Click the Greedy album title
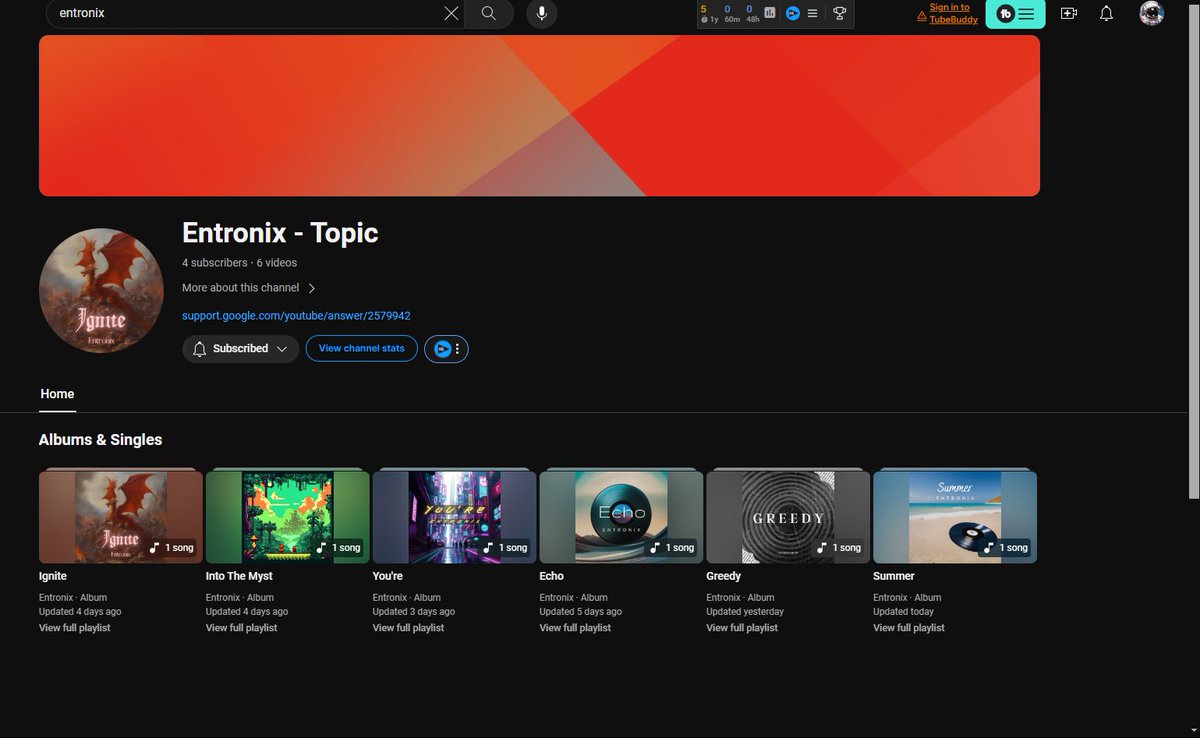Screen dimensions: 1200x738 point(724,576)
